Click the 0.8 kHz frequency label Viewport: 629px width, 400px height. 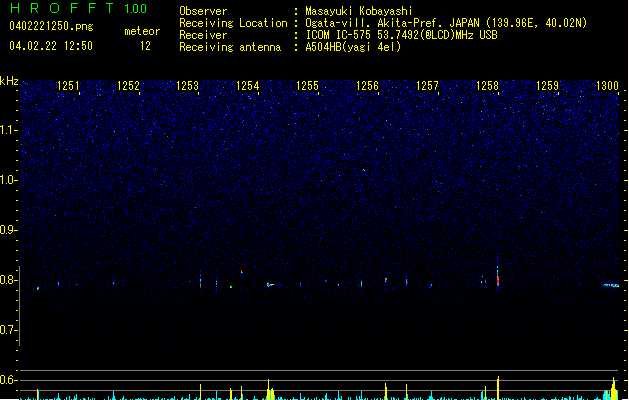click(9, 280)
